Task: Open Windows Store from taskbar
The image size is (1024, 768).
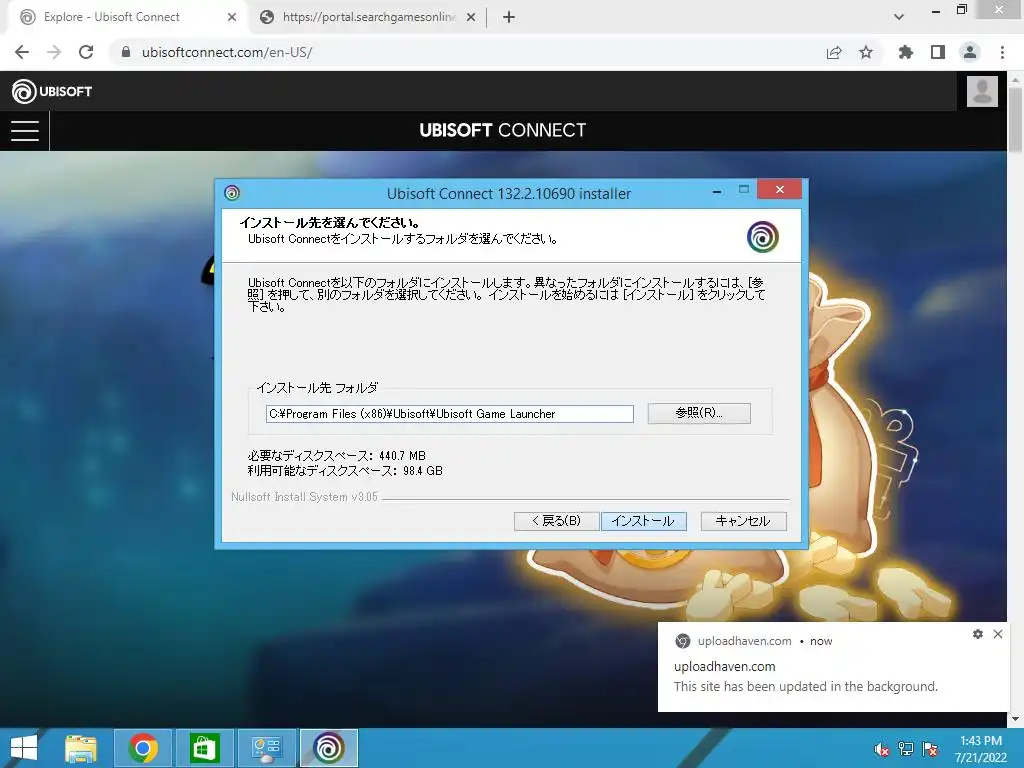Action: coord(204,748)
